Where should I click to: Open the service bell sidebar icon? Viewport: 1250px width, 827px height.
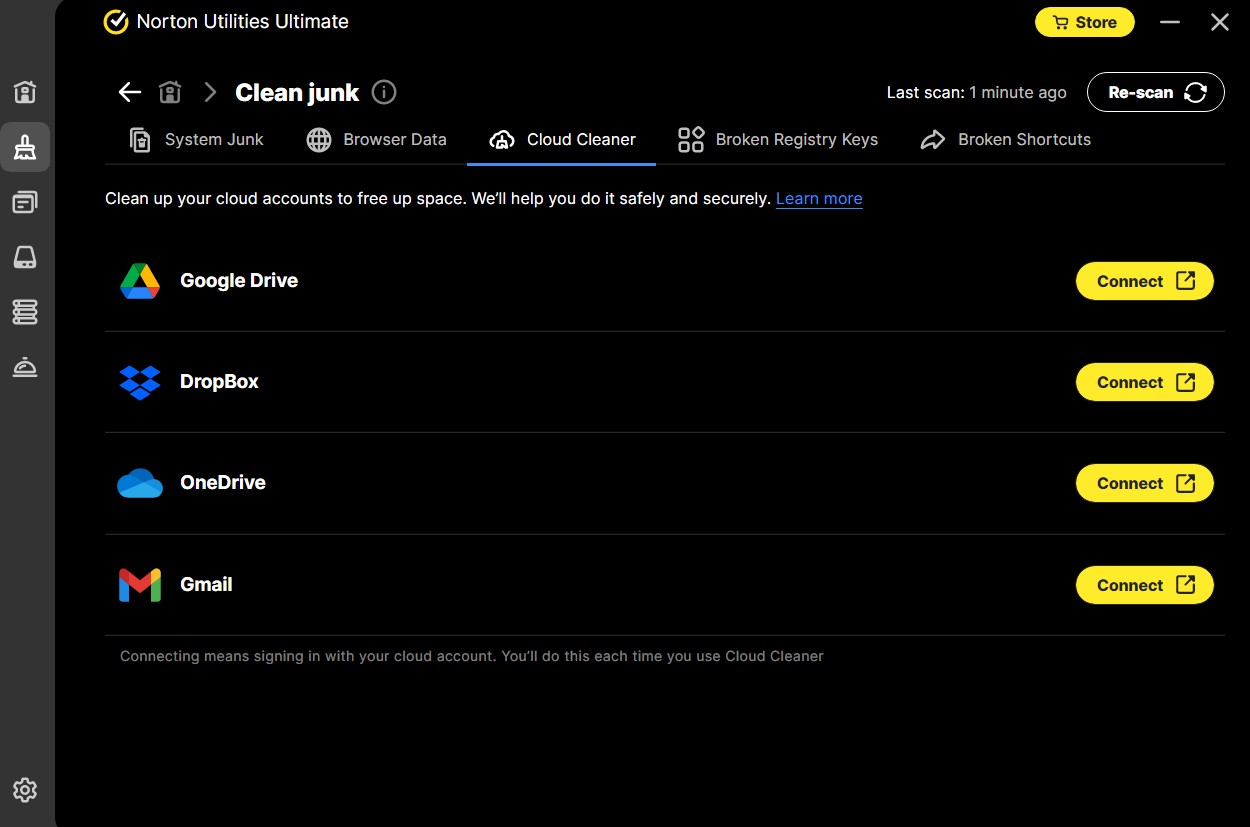click(x=25, y=367)
